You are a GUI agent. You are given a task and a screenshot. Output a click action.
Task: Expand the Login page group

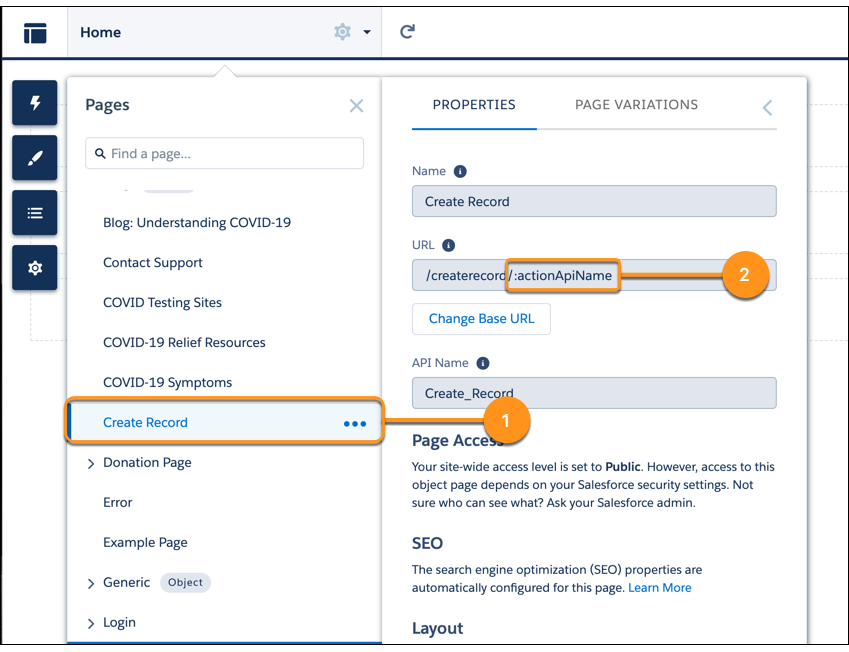pos(91,623)
